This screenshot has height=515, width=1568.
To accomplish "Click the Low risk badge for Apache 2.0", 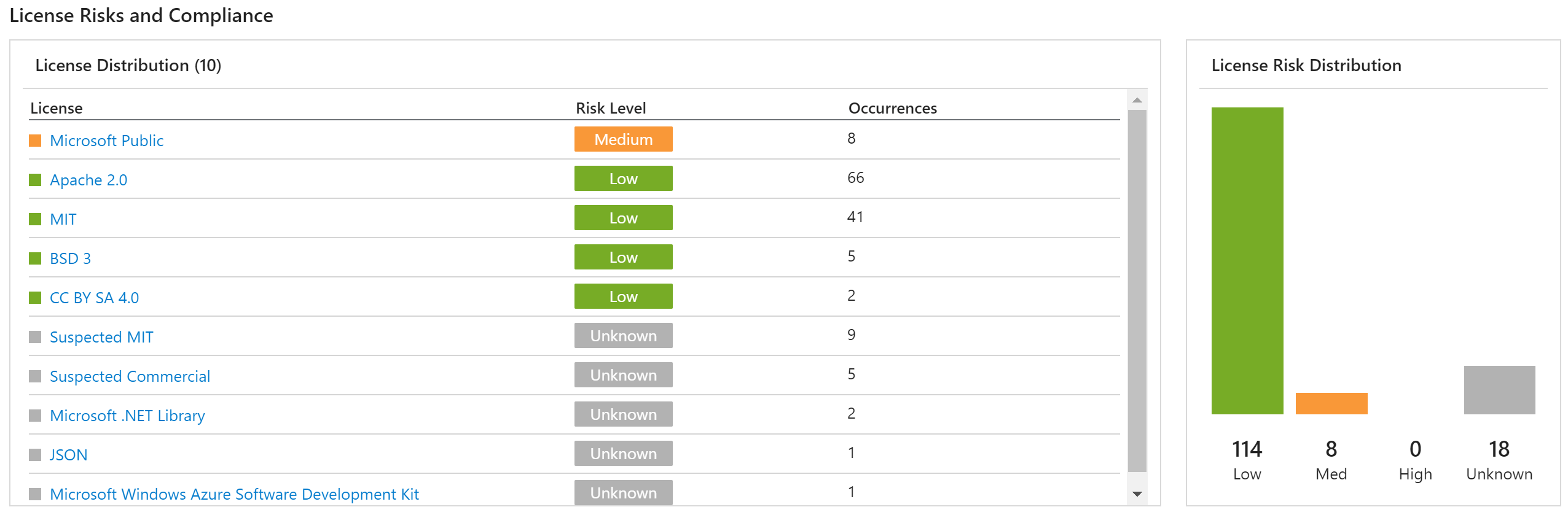I will pyautogui.click(x=623, y=179).
